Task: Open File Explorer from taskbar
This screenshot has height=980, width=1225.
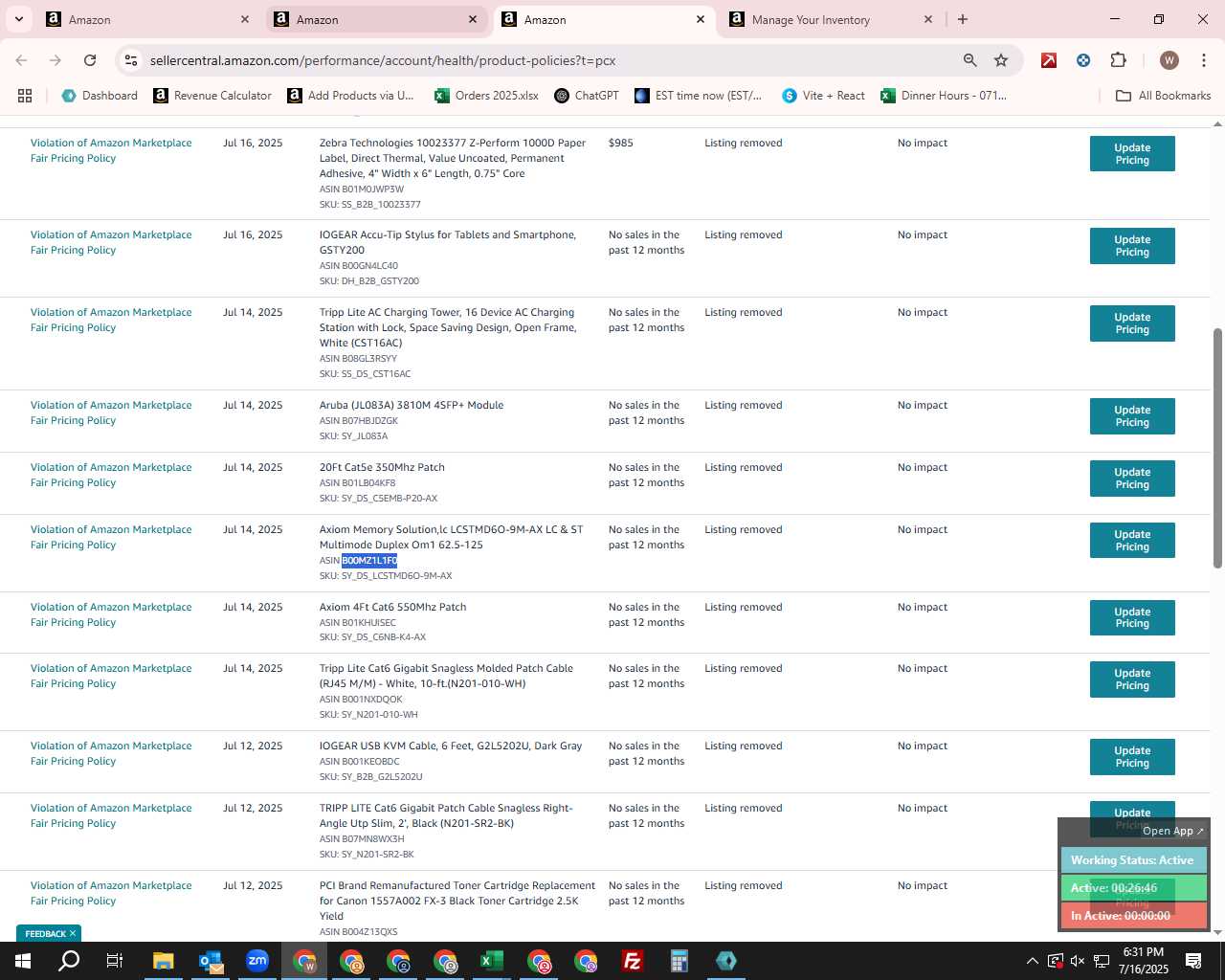Action: click(163, 961)
